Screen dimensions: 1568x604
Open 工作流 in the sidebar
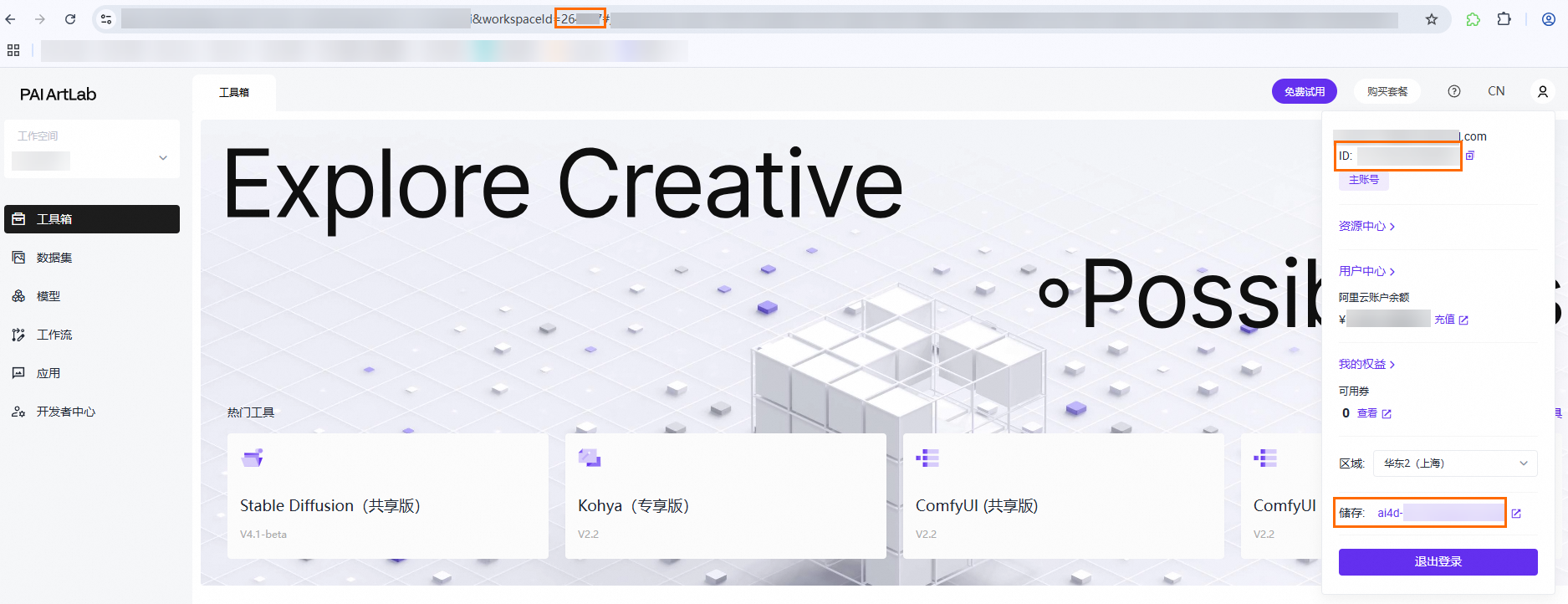(92, 335)
